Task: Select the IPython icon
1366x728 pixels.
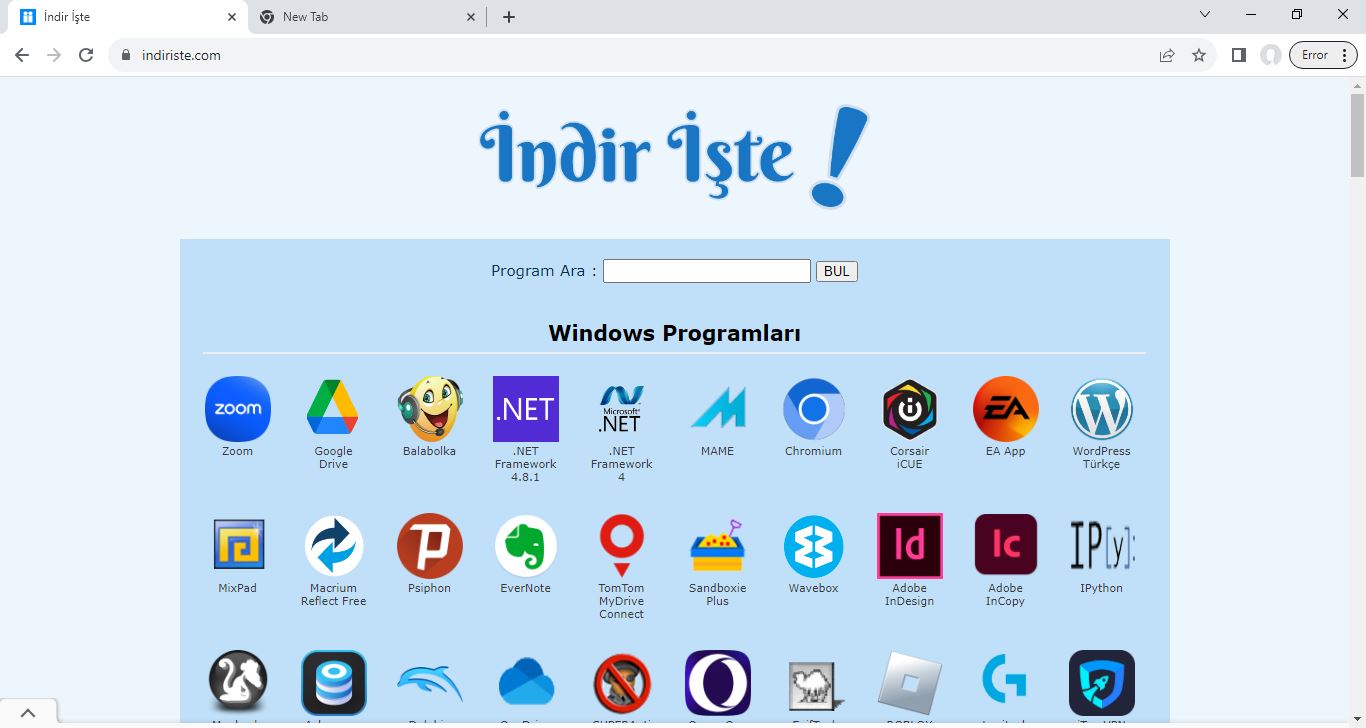Action: tap(1102, 546)
